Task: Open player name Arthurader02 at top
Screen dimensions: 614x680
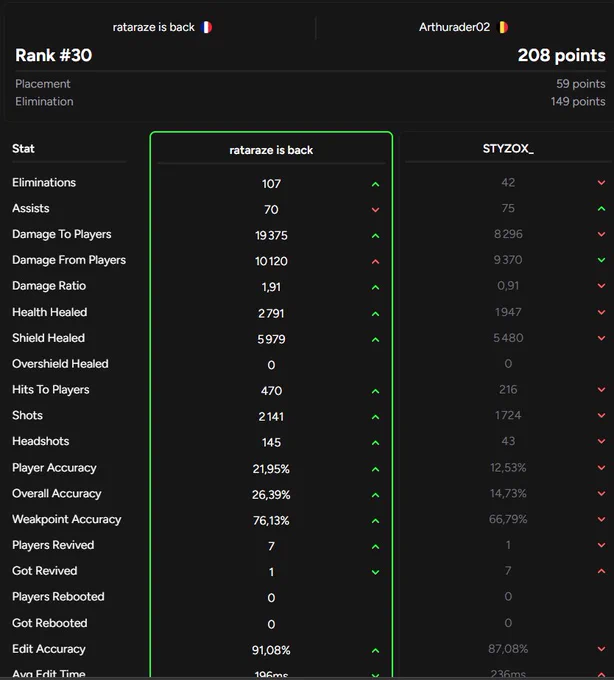Action: pyautogui.click(x=454, y=27)
